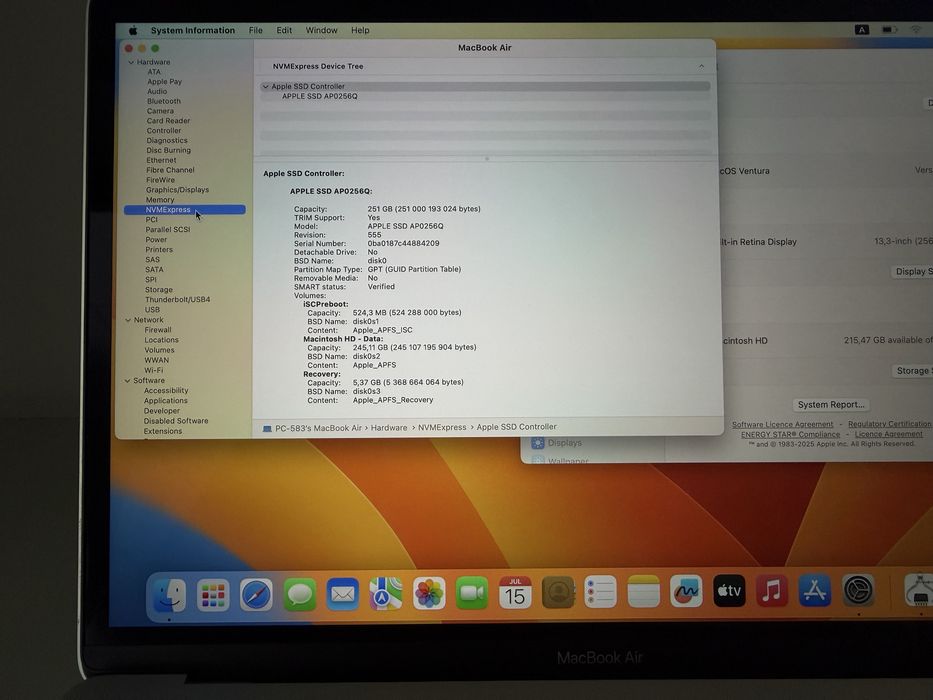Screen dimensions: 933x700
Task: Select Camera in the Hardware list
Action: (x=160, y=111)
